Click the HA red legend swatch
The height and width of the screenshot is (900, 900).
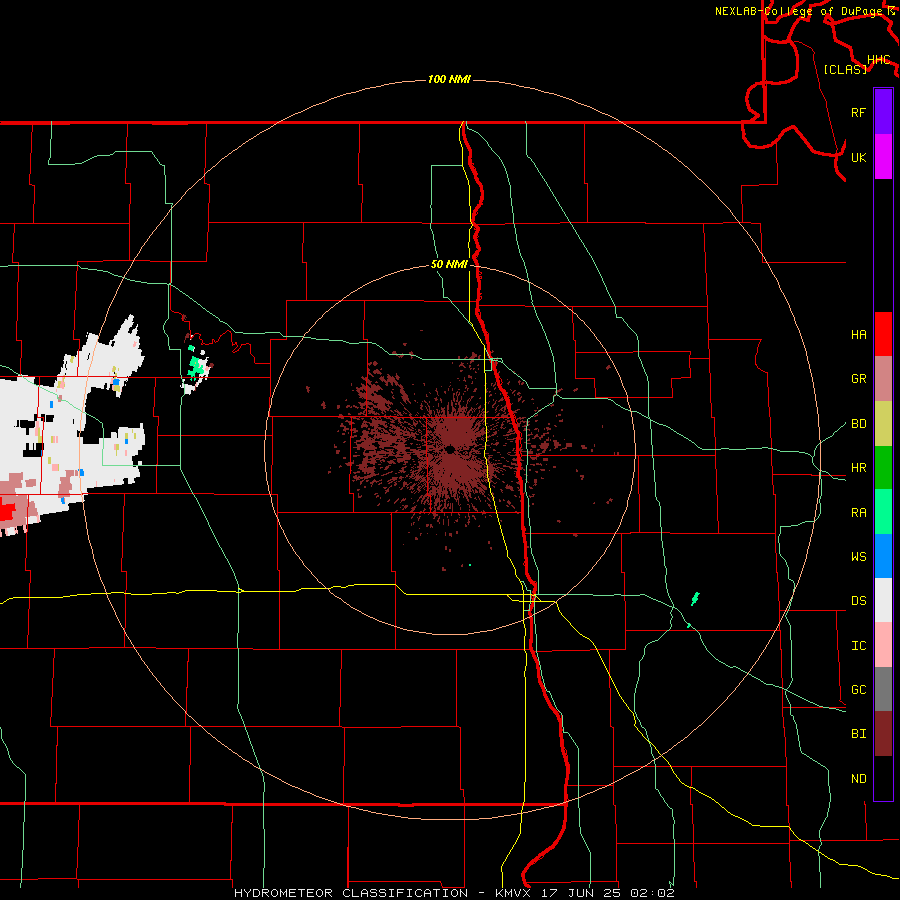click(883, 334)
